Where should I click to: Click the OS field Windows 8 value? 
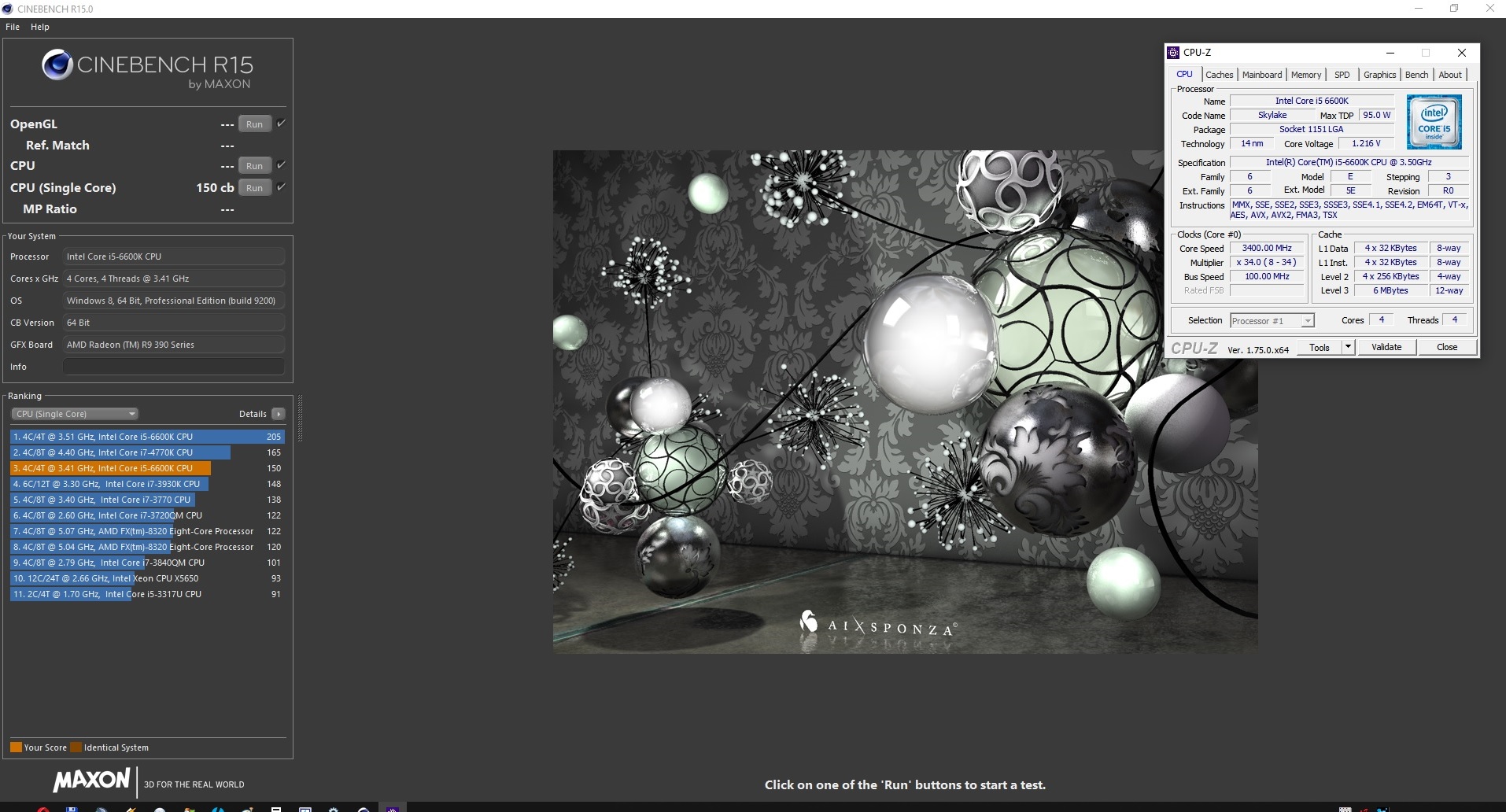pyautogui.click(x=174, y=301)
